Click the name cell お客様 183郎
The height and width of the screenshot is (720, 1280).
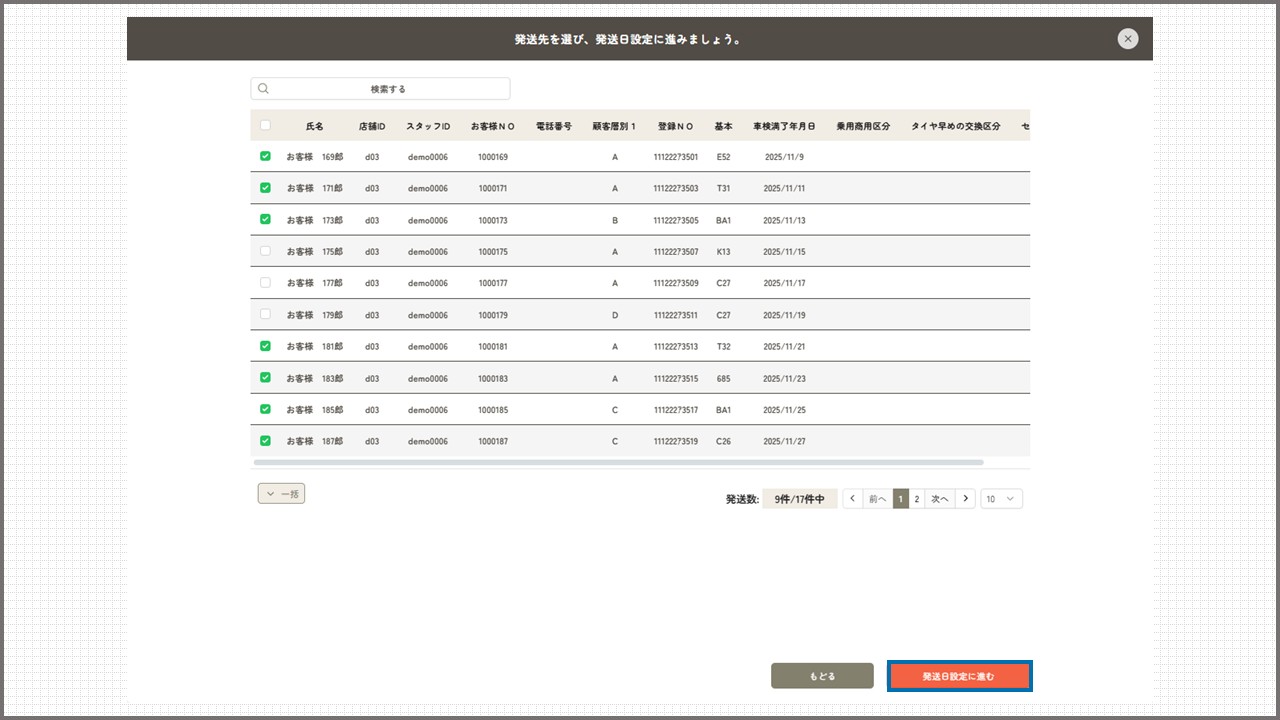[x=315, y=378]
